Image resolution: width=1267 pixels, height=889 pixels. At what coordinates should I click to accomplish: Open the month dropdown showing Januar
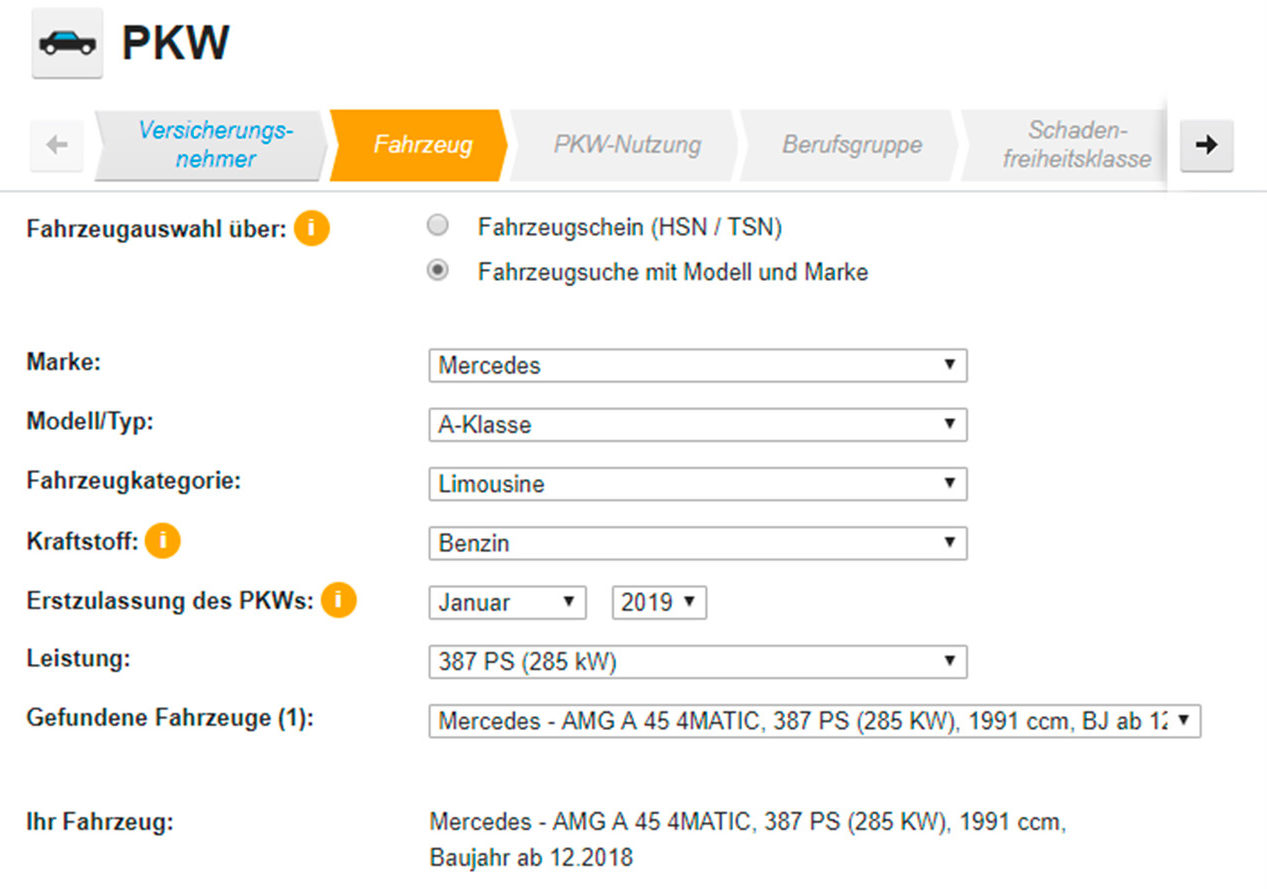pos(507,602)
